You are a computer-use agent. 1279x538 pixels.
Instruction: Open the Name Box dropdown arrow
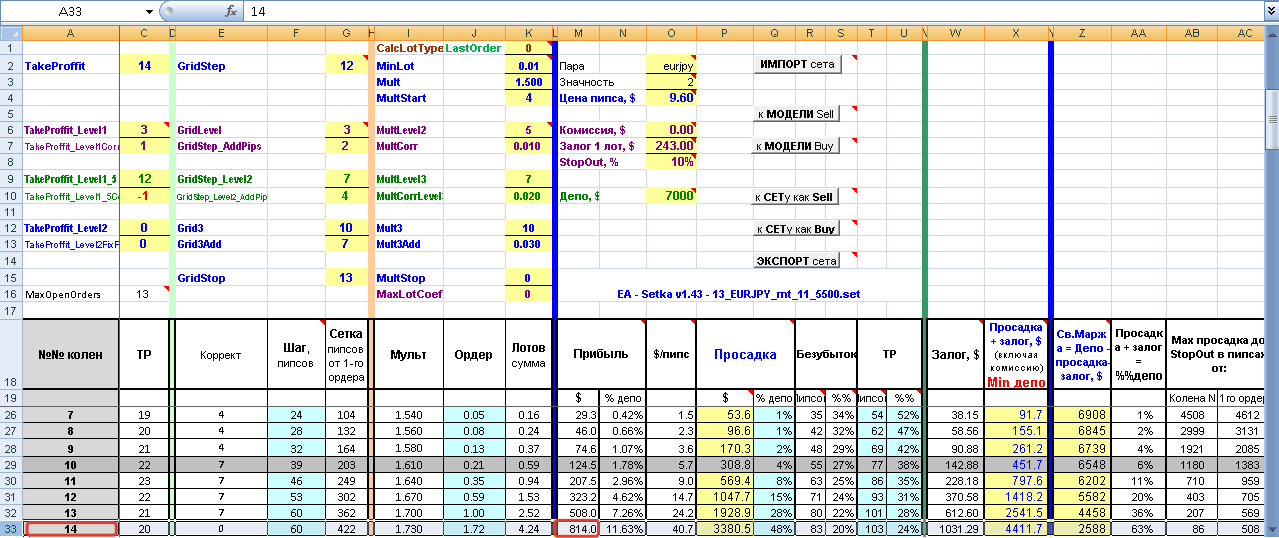click(x=149, y=11)
